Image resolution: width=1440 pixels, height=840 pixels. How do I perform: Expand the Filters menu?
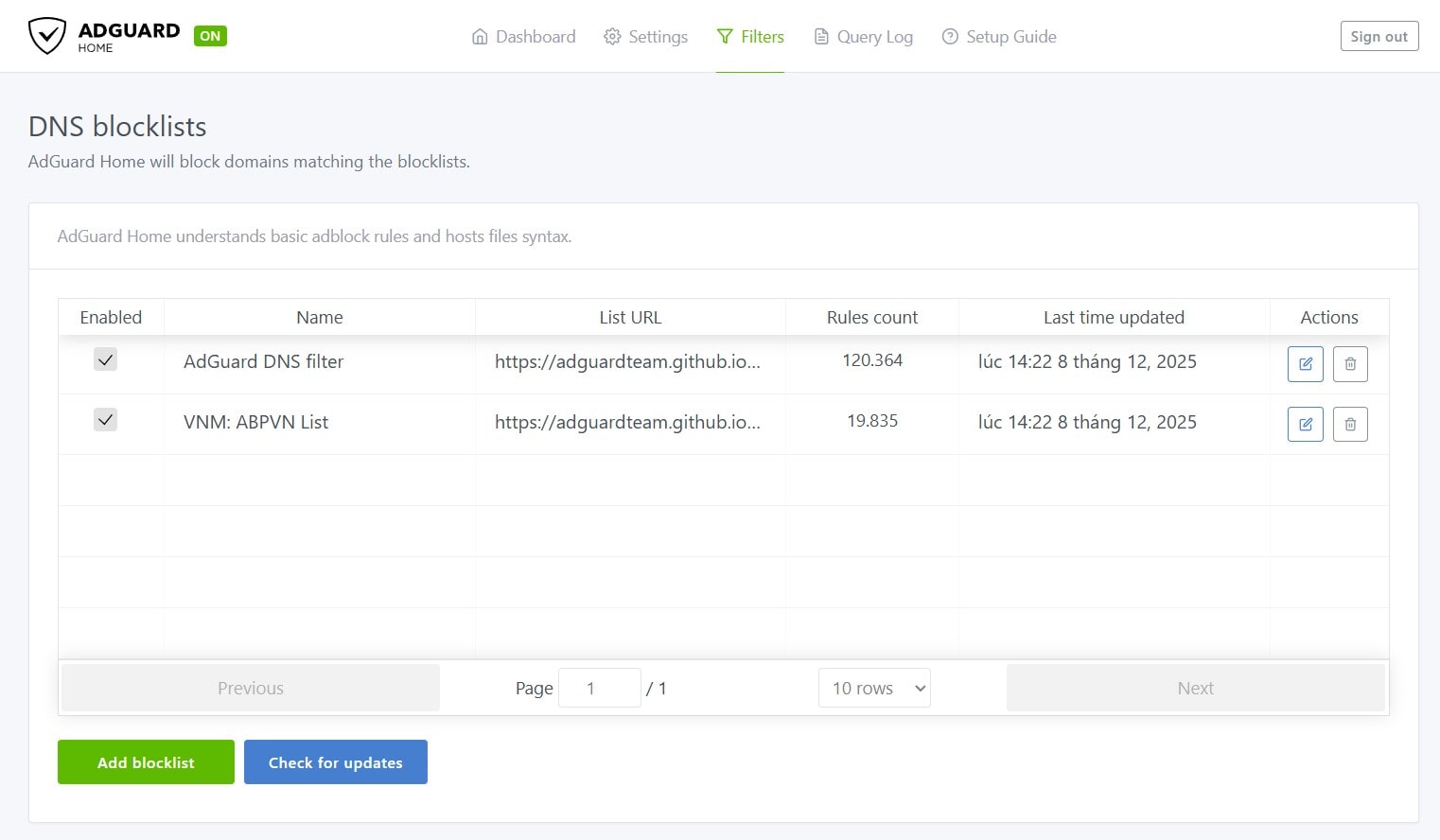(x=750, y=37)
